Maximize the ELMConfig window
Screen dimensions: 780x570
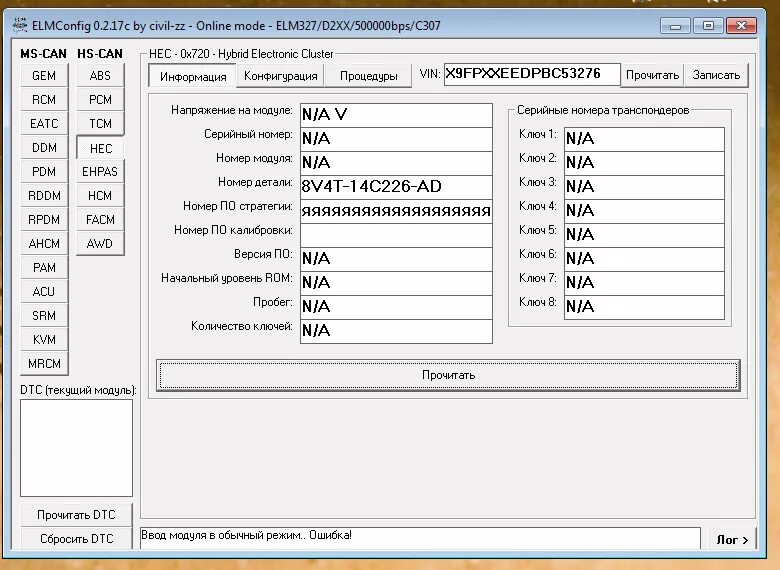click(x=708, y=25)
